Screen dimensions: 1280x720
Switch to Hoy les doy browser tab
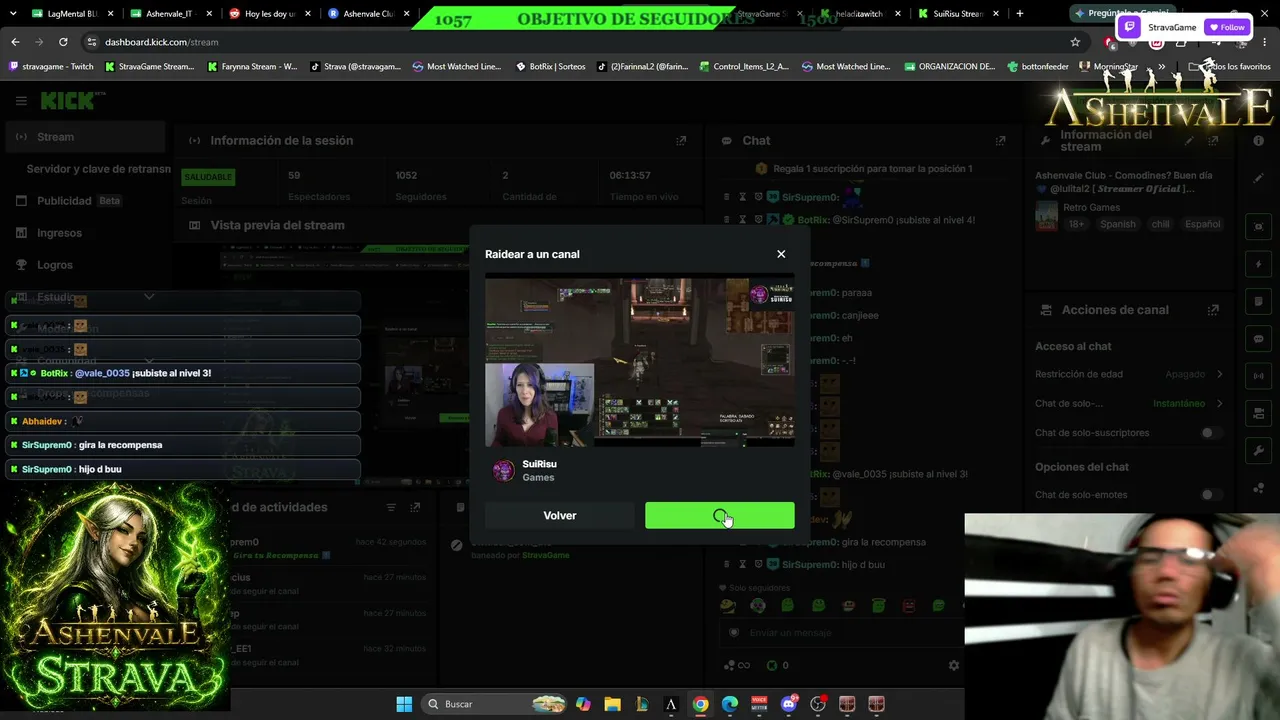point(268,14)
